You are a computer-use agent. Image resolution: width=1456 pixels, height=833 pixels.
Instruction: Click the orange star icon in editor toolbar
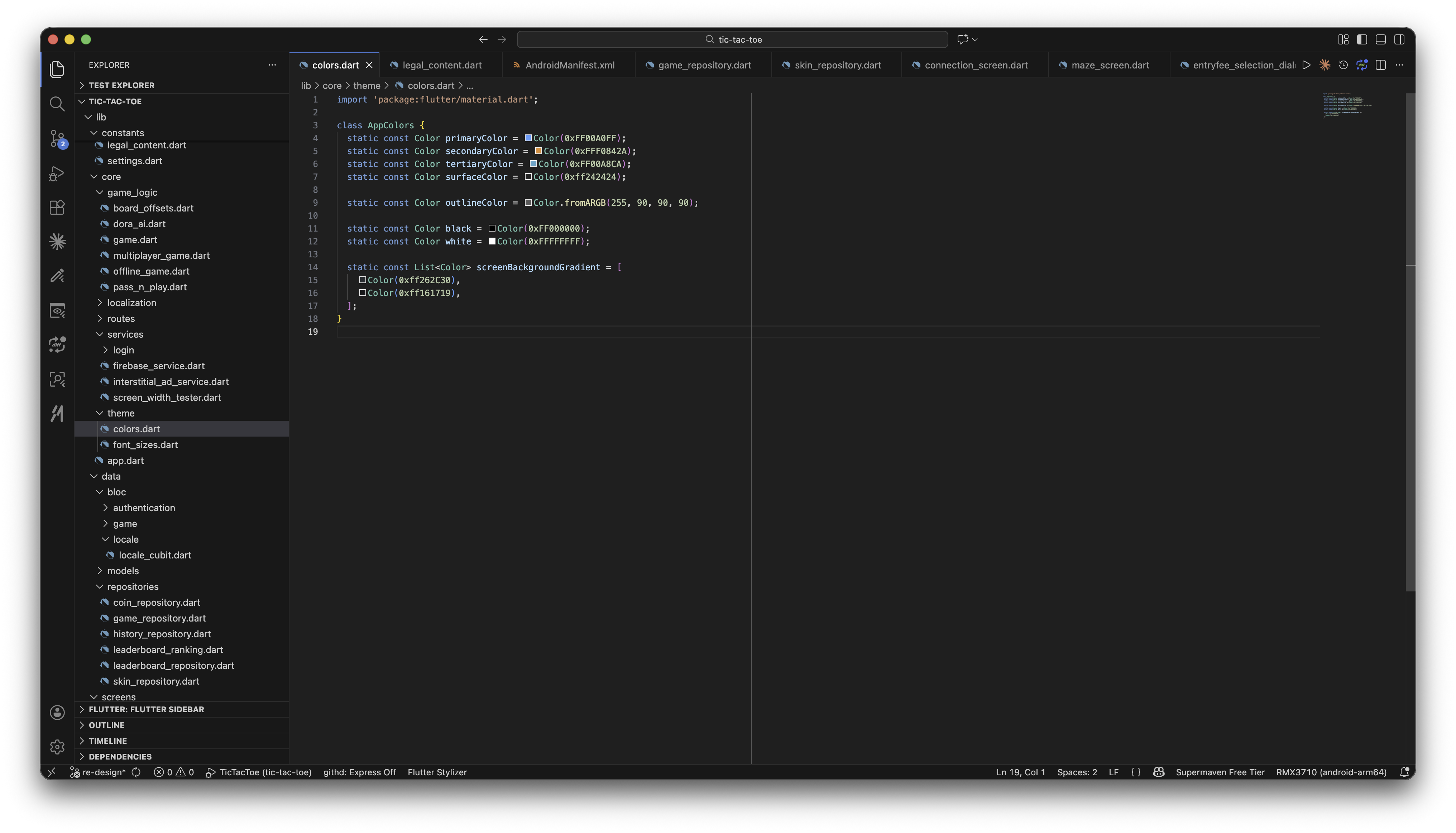tap(1325, 65)
